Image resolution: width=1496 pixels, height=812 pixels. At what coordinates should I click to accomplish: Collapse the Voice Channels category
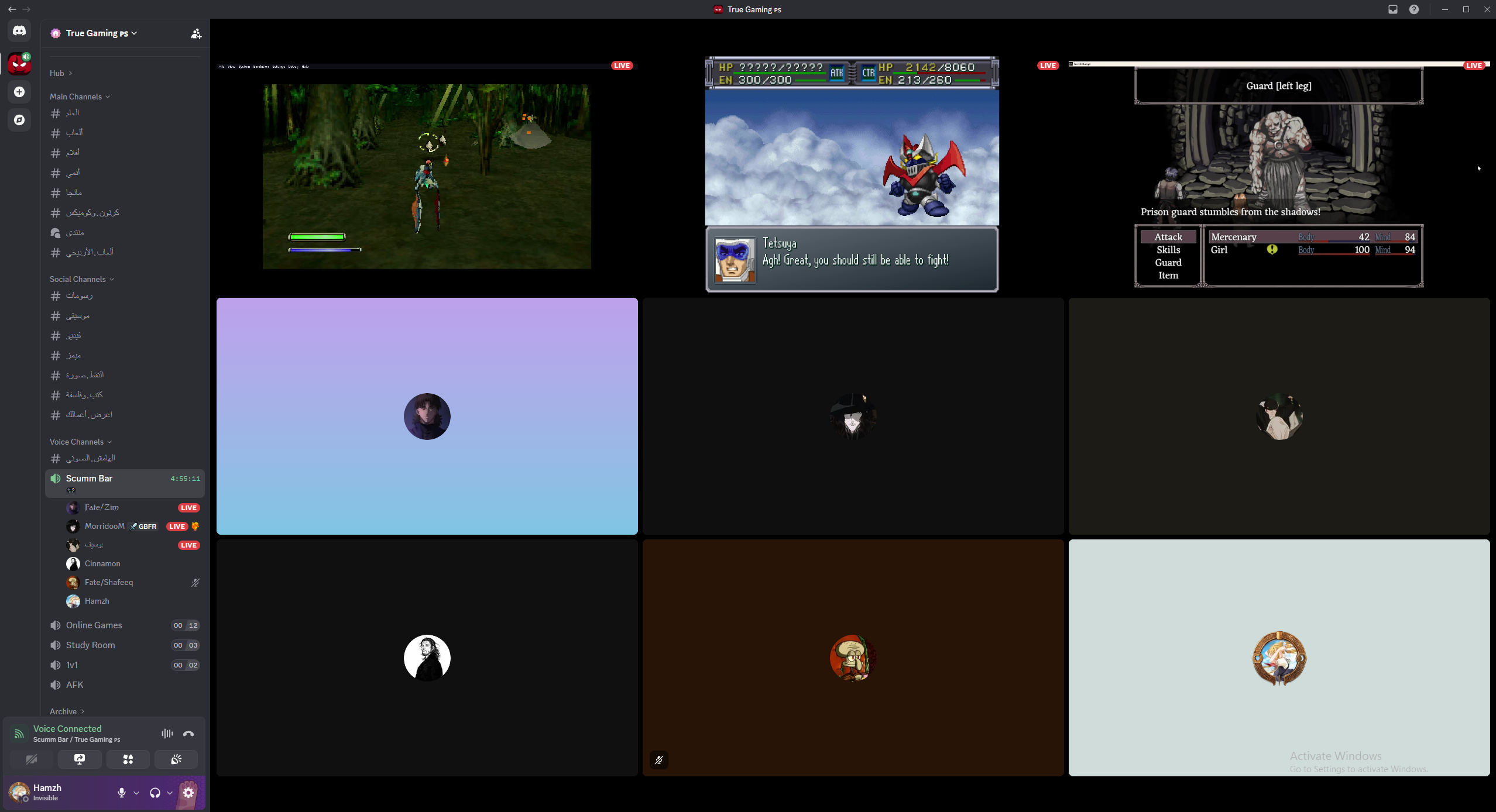81,442
